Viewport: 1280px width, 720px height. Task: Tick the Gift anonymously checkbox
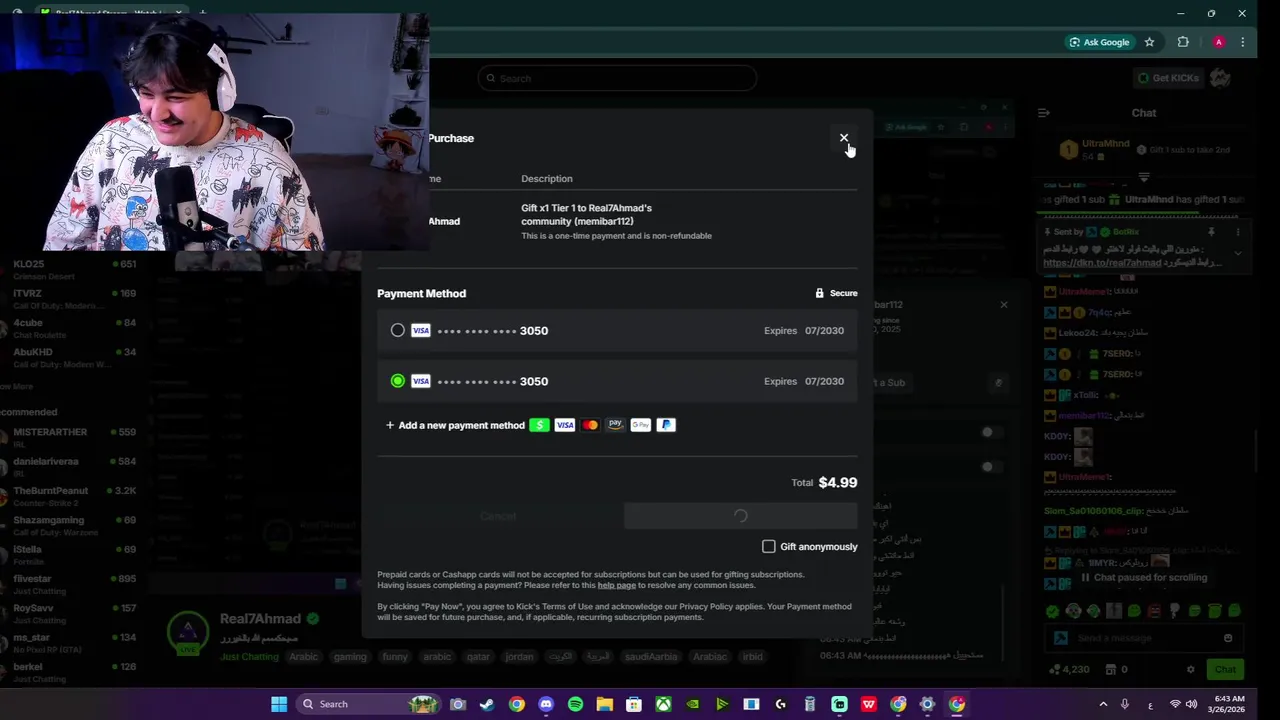click(768, 546)
